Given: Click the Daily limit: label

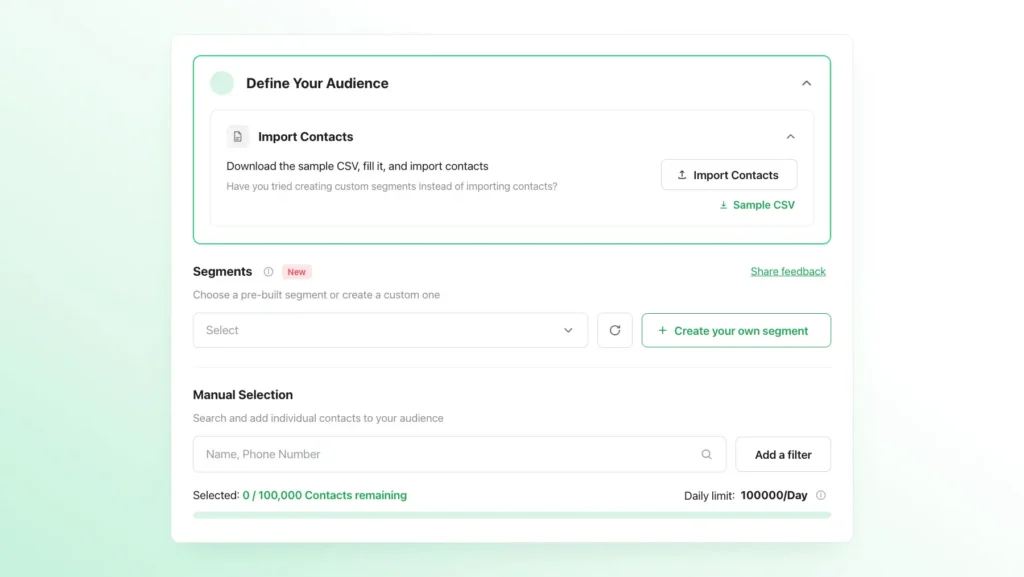Looking at the screenshot, I should click(x=709, y=496).
